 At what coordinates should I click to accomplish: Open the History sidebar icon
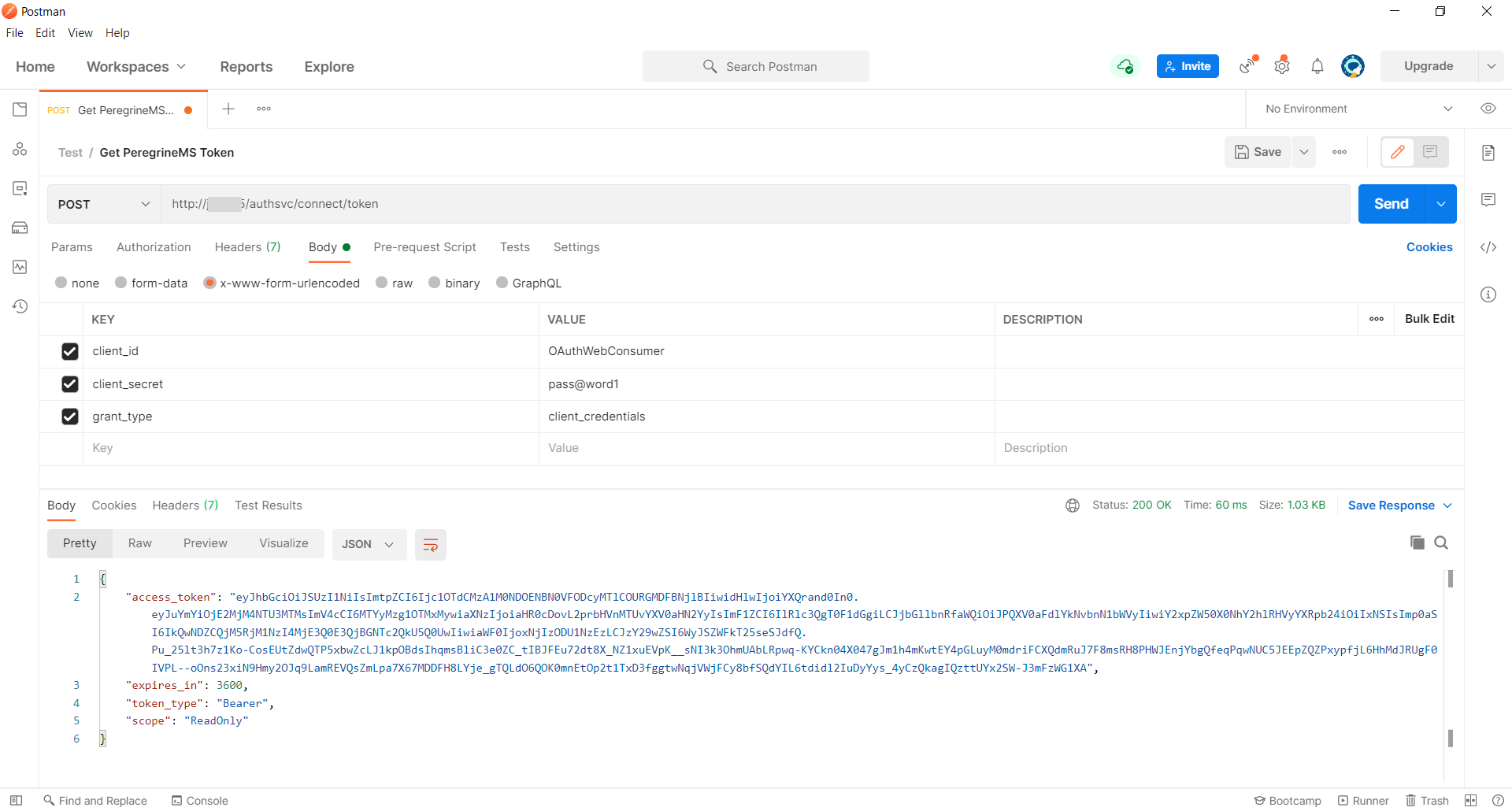[20, 306]
